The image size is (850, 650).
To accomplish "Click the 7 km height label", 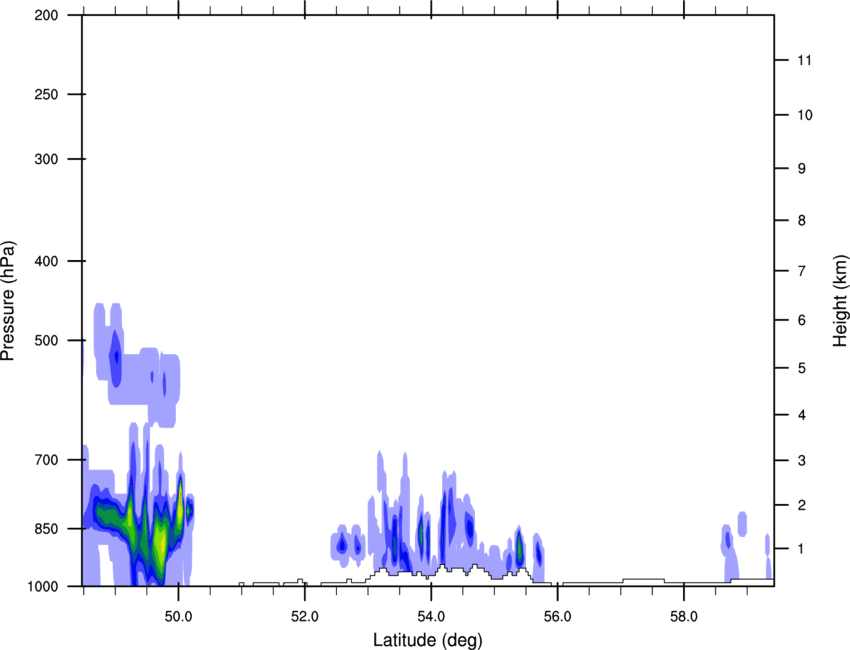I will click(x=802, y=271).
